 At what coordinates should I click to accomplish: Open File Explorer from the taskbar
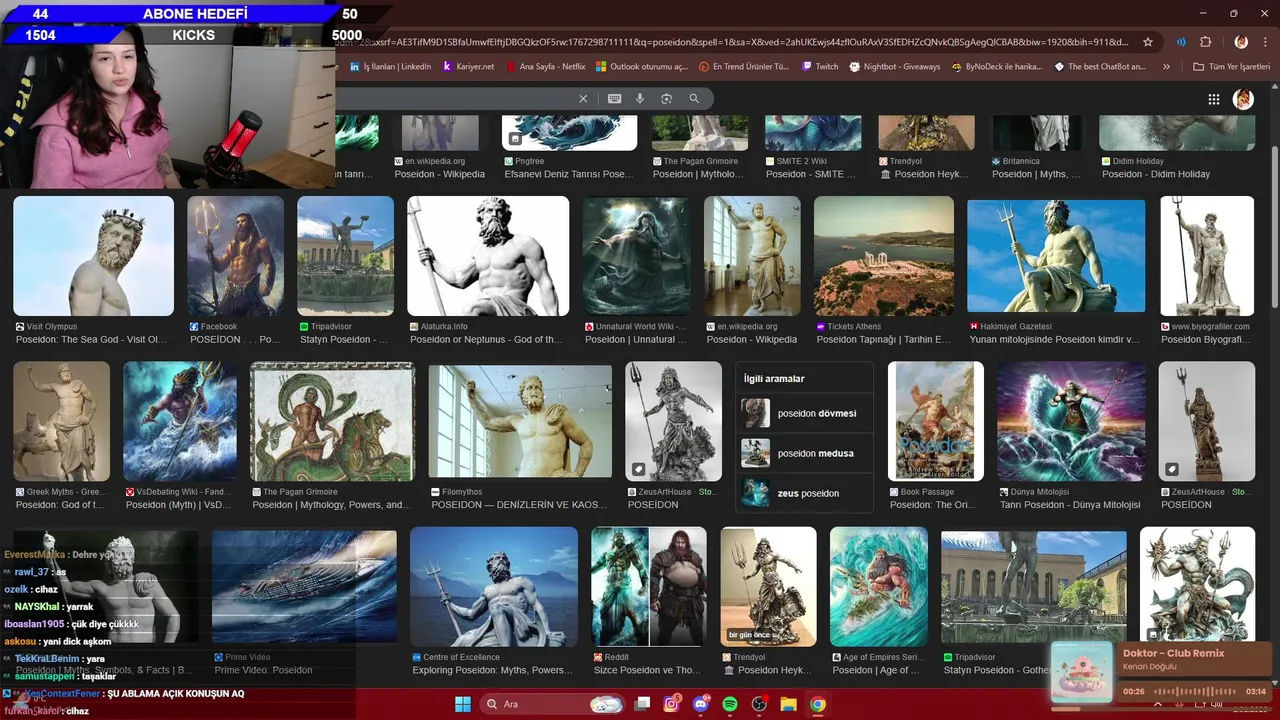coord(788,704)
